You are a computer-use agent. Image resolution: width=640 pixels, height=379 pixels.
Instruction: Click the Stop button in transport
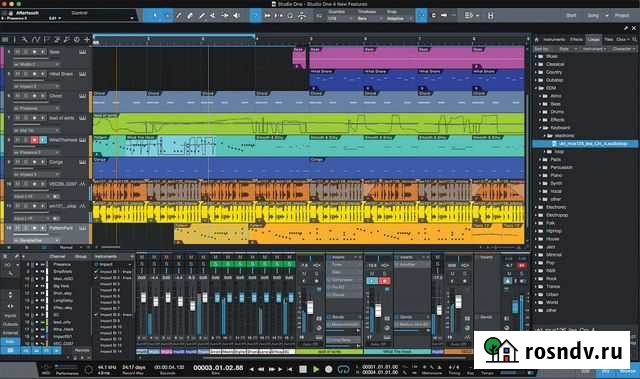pyautogui.click(x=303, y=369)
